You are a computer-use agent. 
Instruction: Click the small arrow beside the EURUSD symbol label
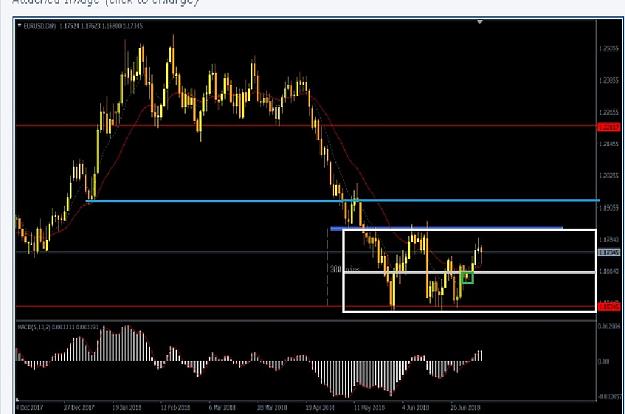click(19, 26)
